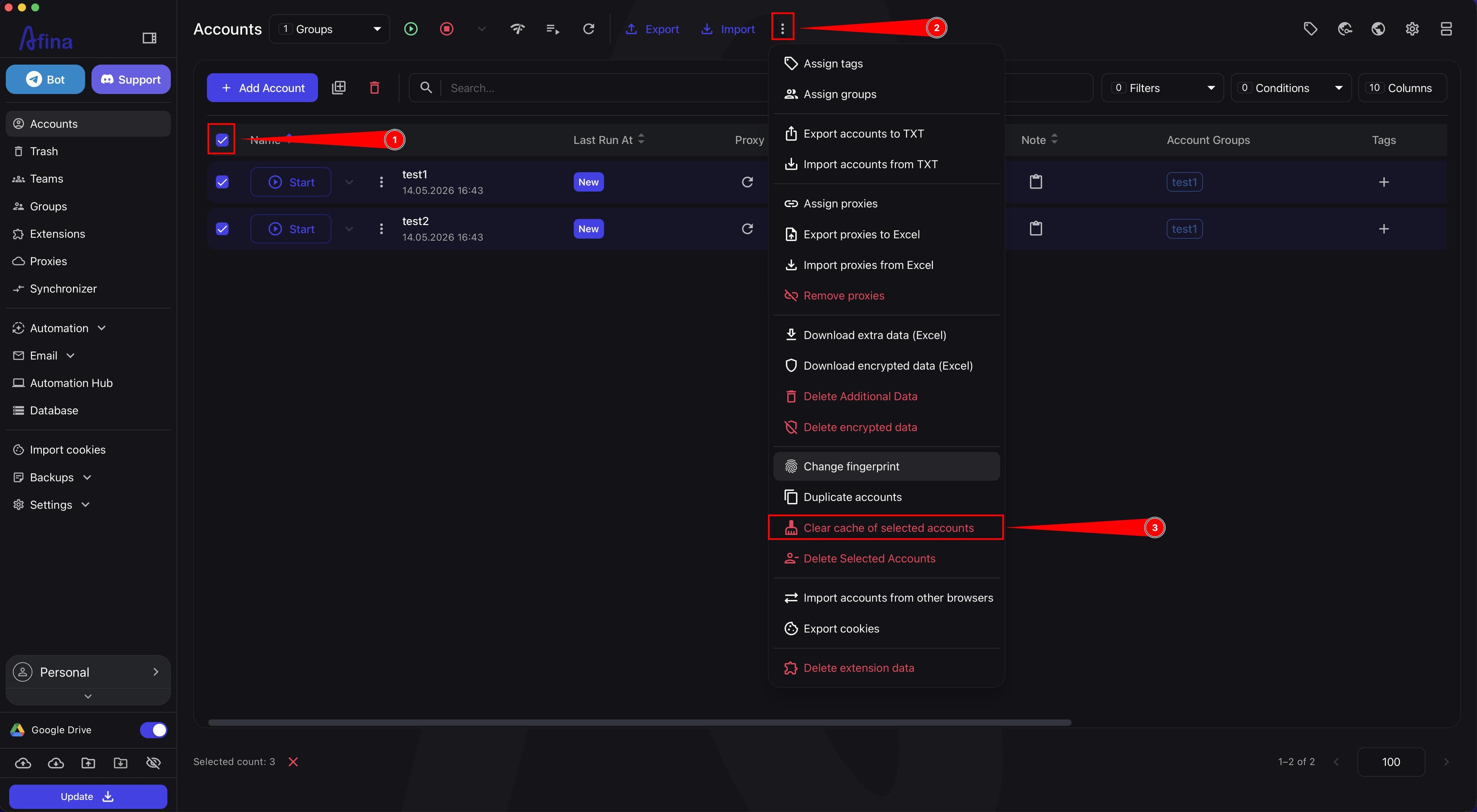Image resolution: width=1477 pixels, height=812 pixels.
Task: Click the Import button in toolbar
Action: [728, 29]
